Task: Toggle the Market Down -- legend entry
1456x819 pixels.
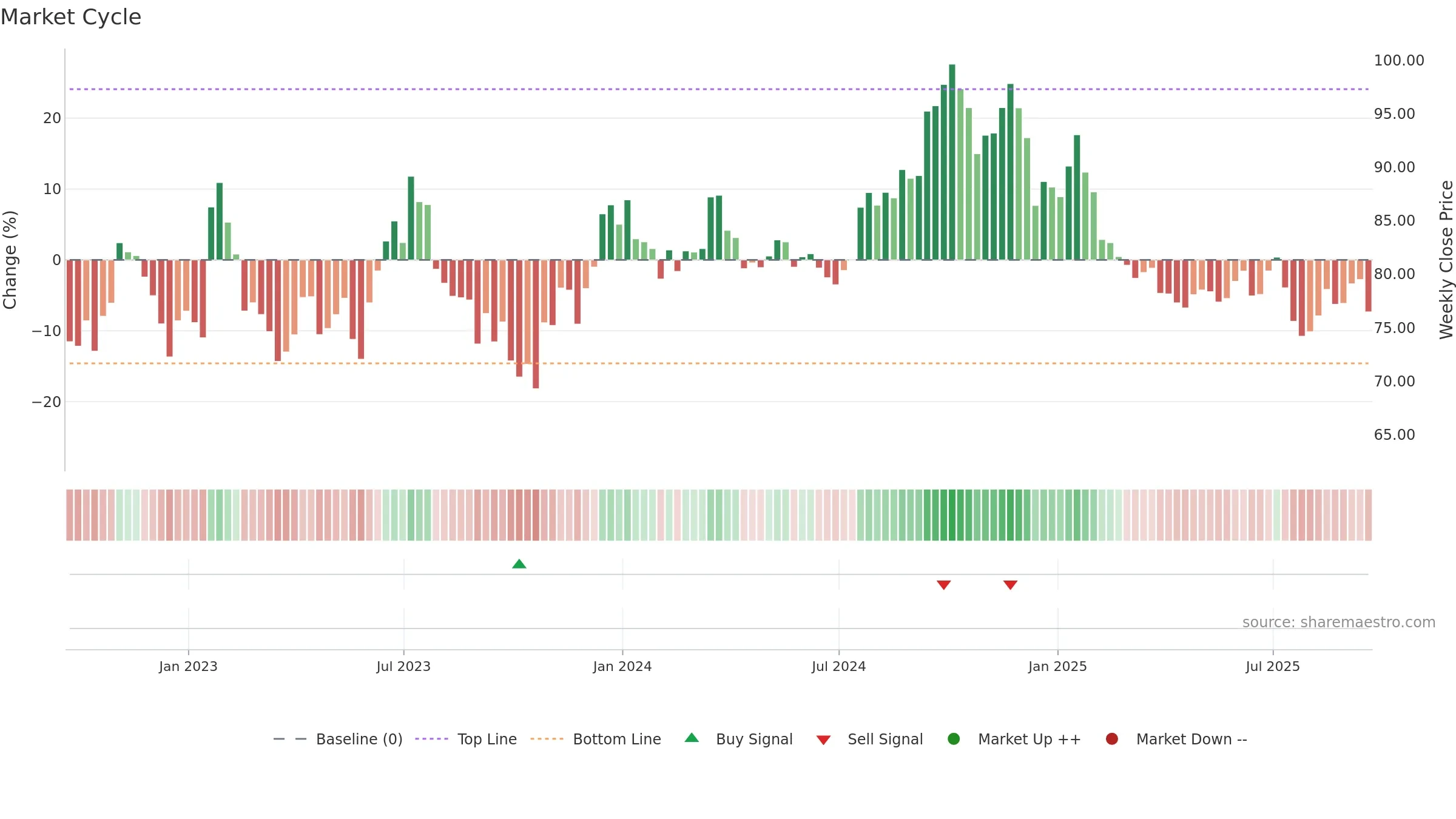Action: tap(1176, 740)
